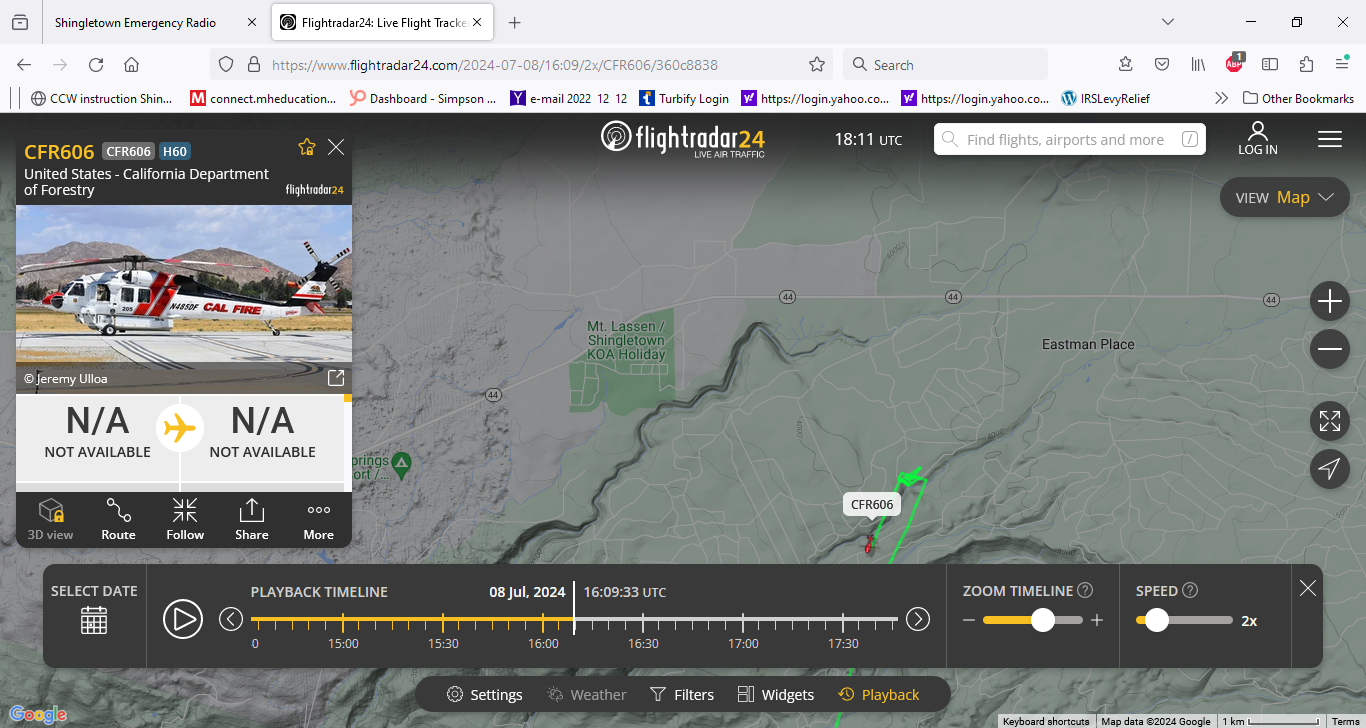Image resolution: width=1366 pixels, height=728 pixels.
Task: Zoom in map with plus icon
Action: pyautogui.click(x=1329, y=301)
